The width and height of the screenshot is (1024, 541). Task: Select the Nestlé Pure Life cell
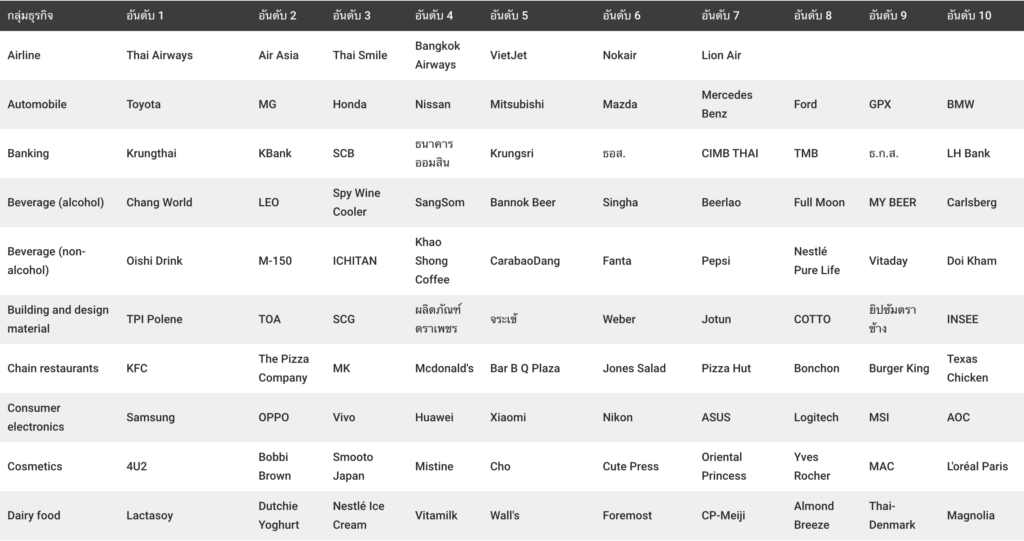pos(816,261)
